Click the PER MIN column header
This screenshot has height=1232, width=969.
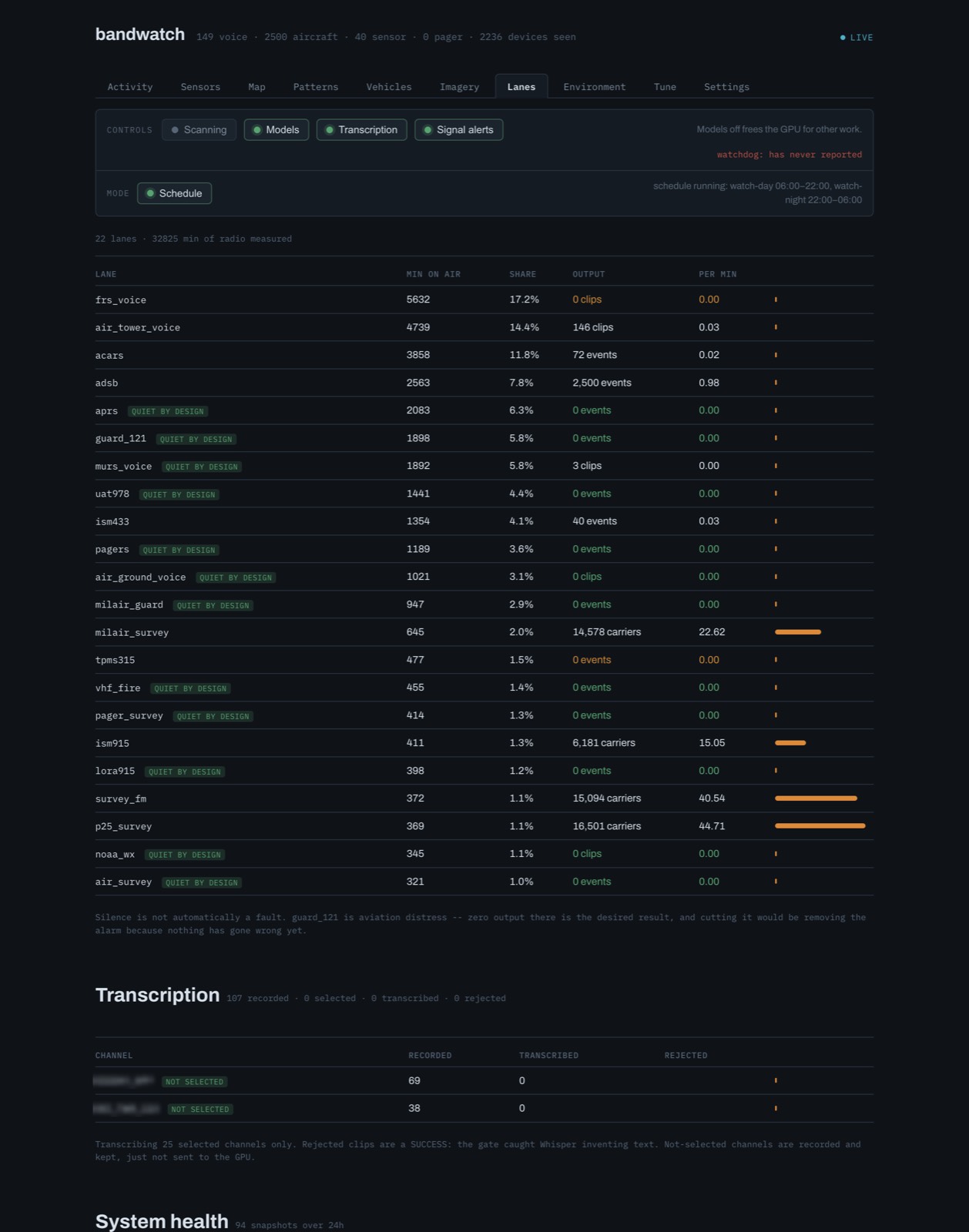point(717,274)
